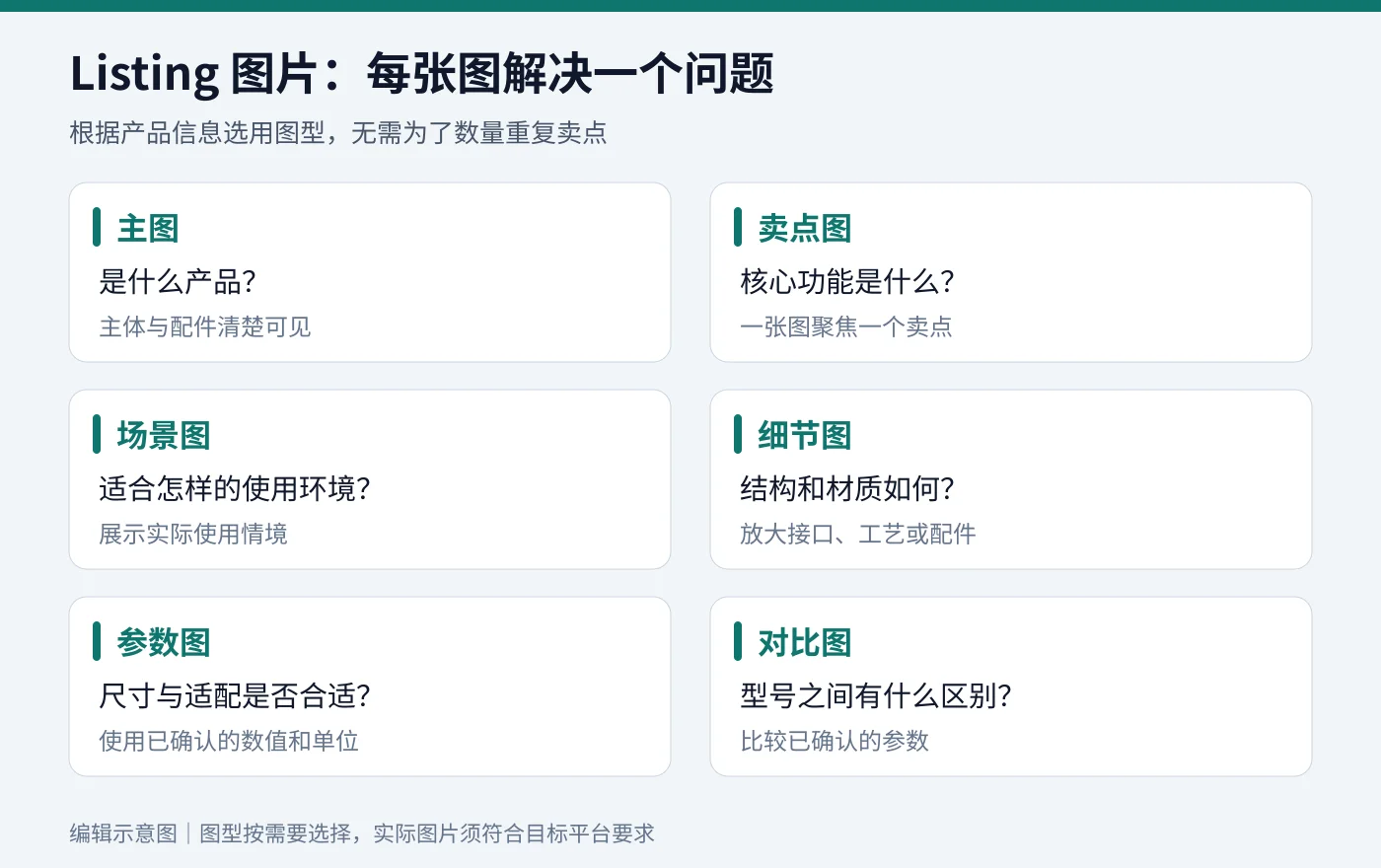
Task: Select the text '比较已确认的参数'
Action: pos(835,741)
